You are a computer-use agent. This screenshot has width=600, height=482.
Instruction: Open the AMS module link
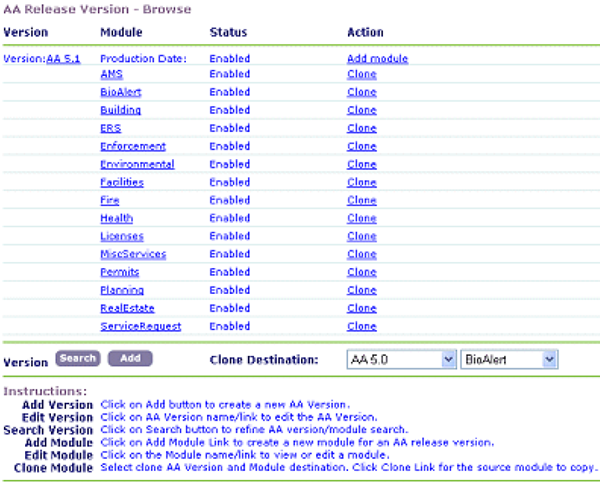coord(112,74)
